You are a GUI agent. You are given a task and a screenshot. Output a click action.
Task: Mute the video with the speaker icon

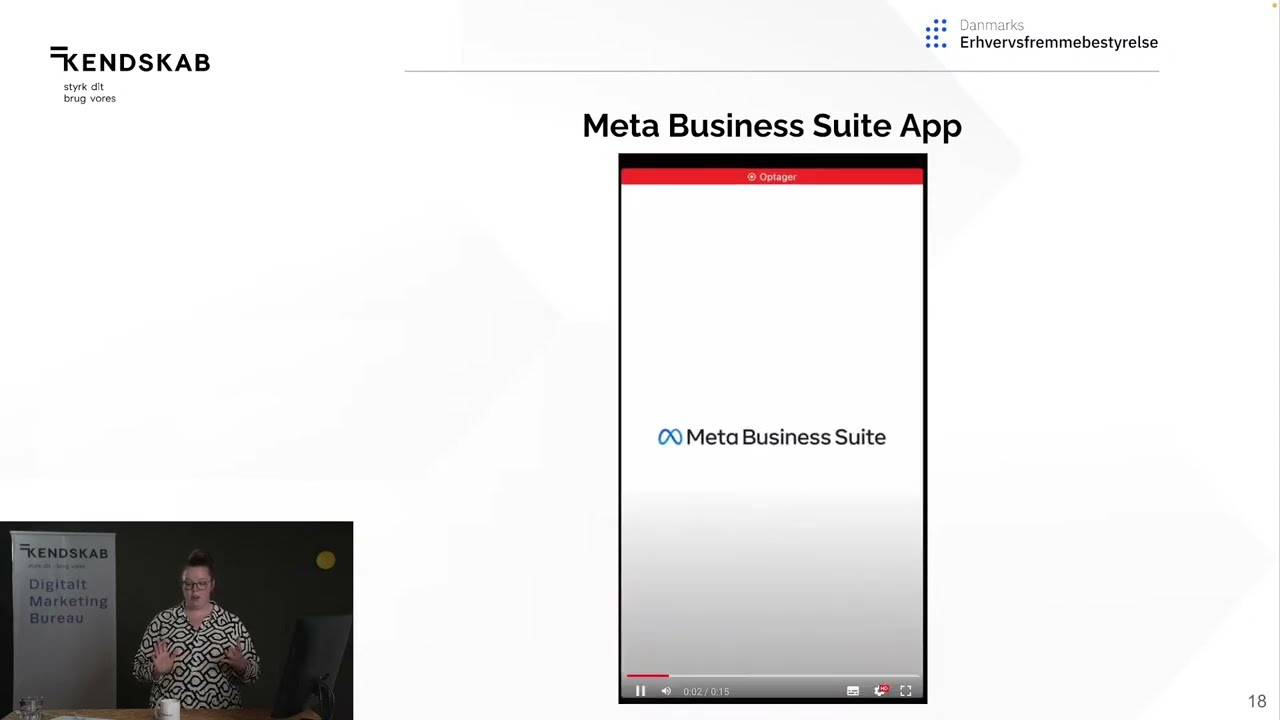666,691
